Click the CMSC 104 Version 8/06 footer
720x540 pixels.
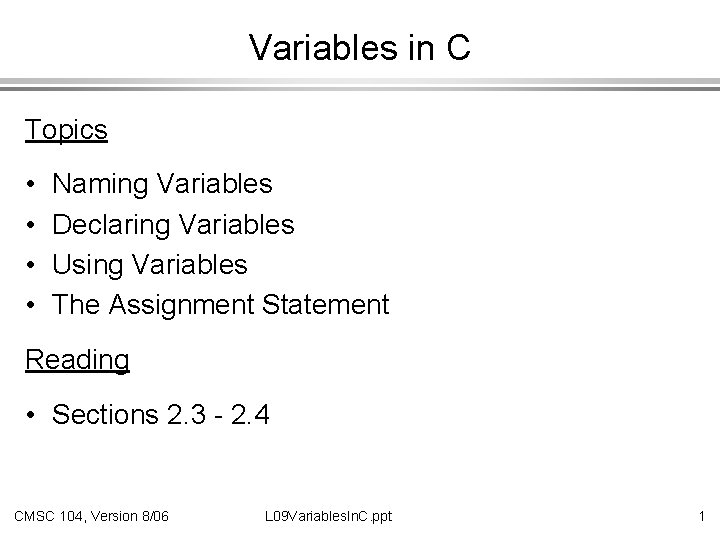[91, 516]
